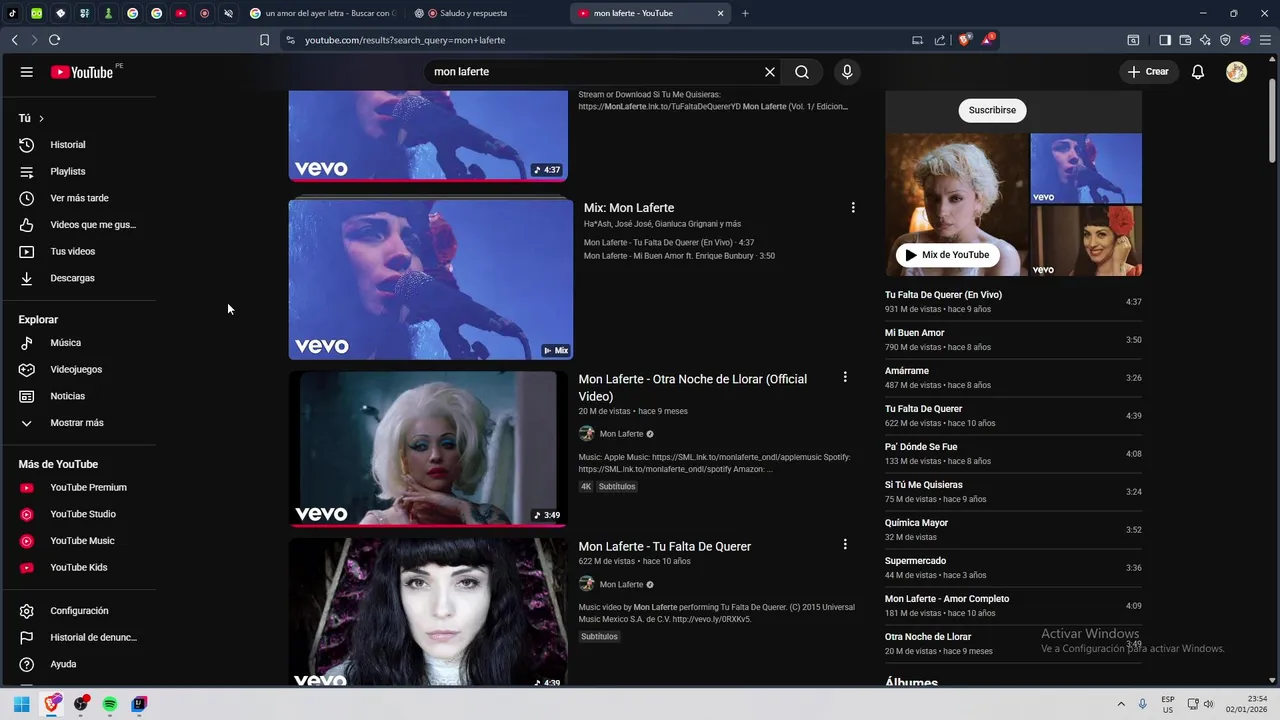Play Amárrame from list

[x=1013, y=377]
